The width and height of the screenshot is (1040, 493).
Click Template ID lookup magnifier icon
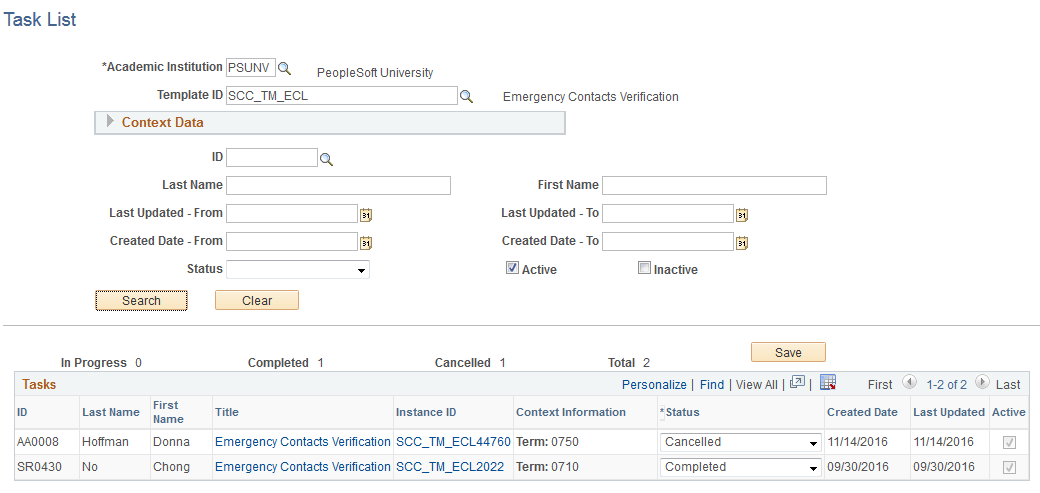[465, 96]
